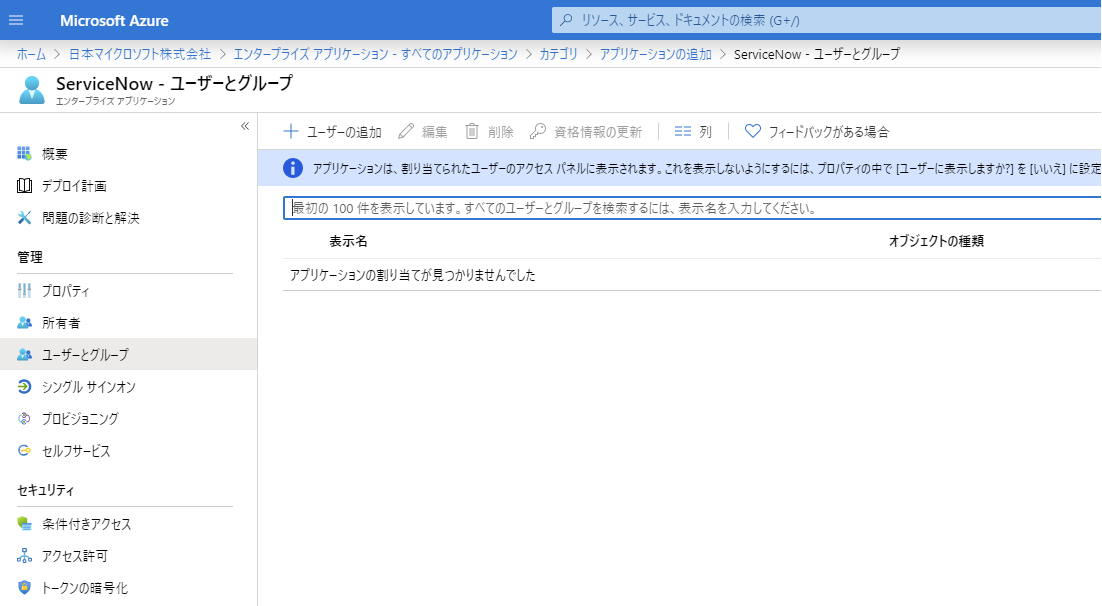Click ユーザーの追加 button label

click(x=344, y=131)
